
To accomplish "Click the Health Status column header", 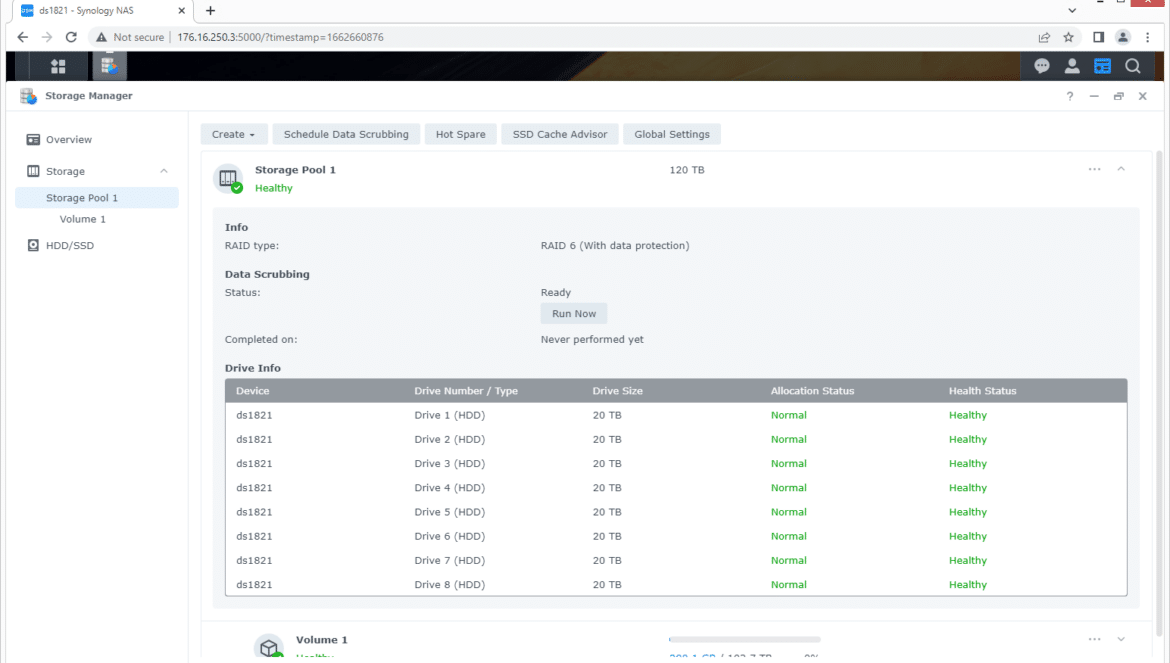I will click(x=982, y=391).
